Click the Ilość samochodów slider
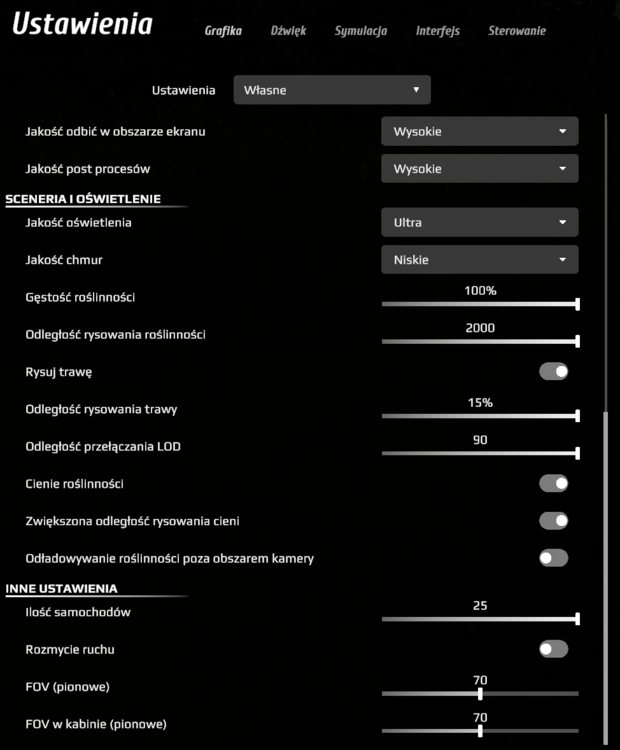This screenshot has height=750, width=620. pos(480,619)
